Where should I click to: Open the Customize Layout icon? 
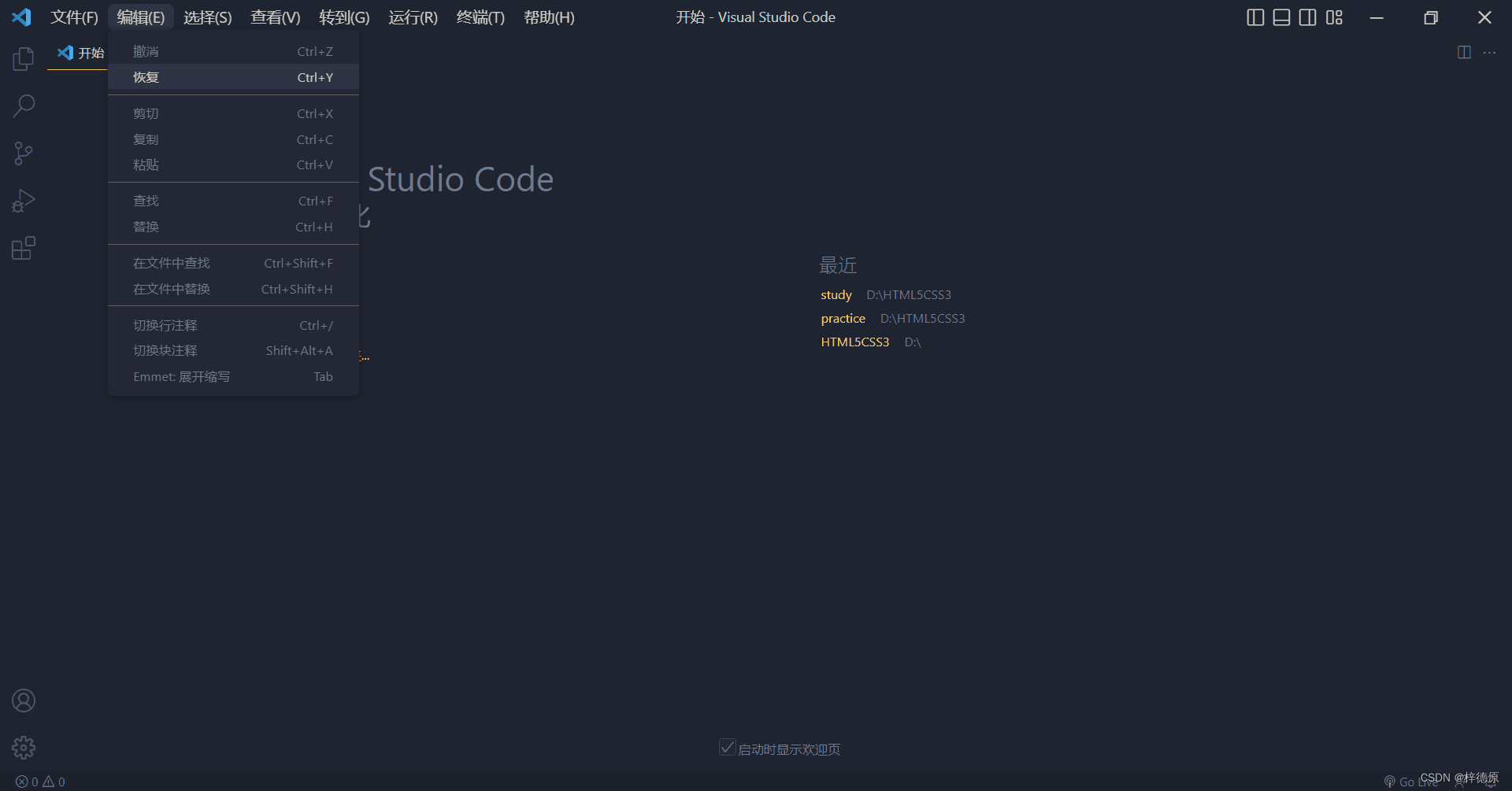tap(1334, 17)
